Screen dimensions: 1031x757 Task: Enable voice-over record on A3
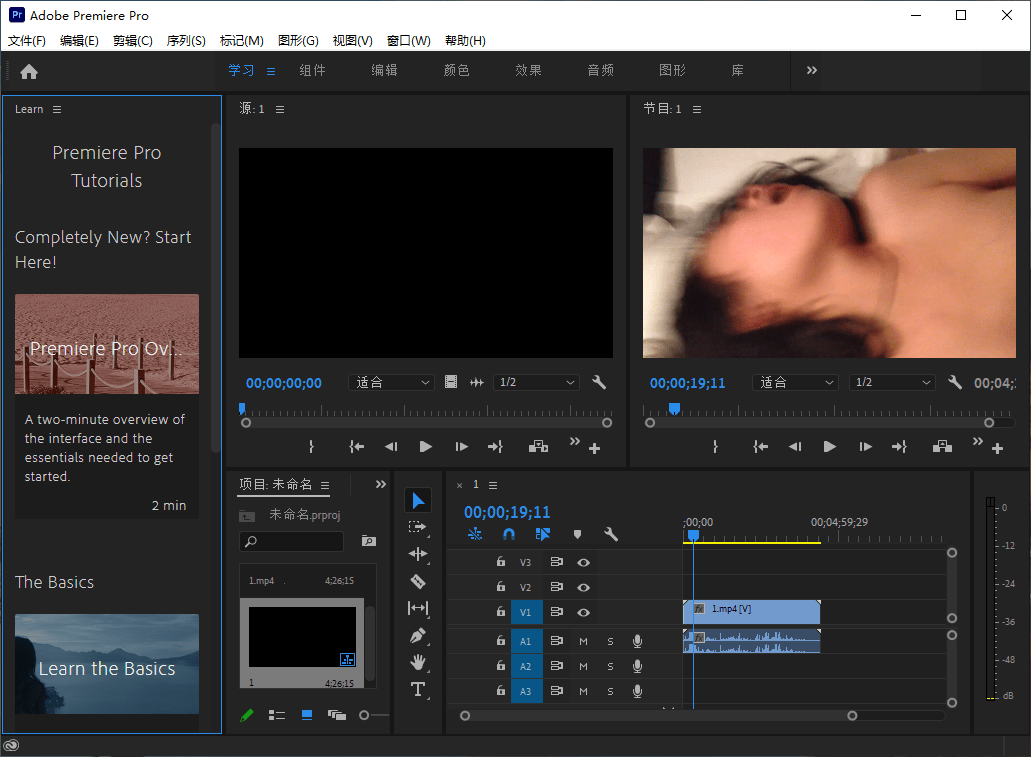click(x=637, y=691)
